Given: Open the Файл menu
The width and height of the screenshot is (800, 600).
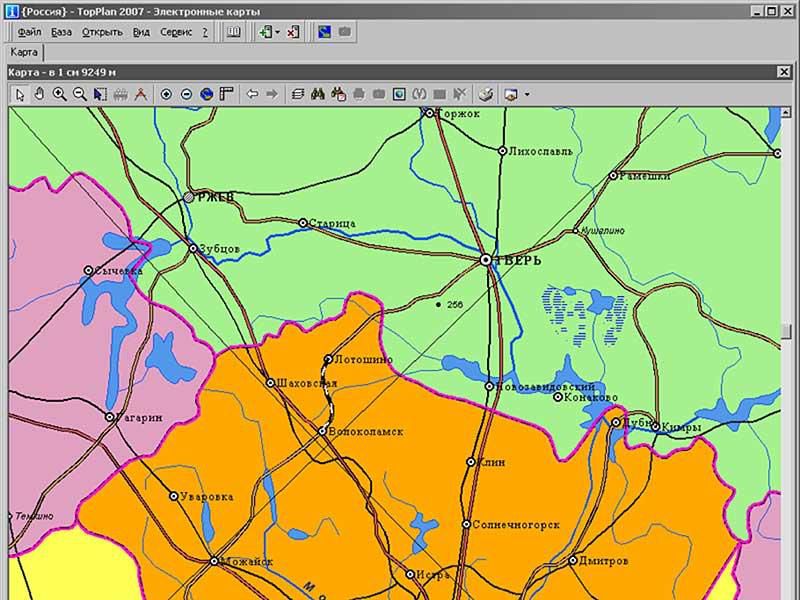Looking at the screenshot, I should [x=28, y=32].
